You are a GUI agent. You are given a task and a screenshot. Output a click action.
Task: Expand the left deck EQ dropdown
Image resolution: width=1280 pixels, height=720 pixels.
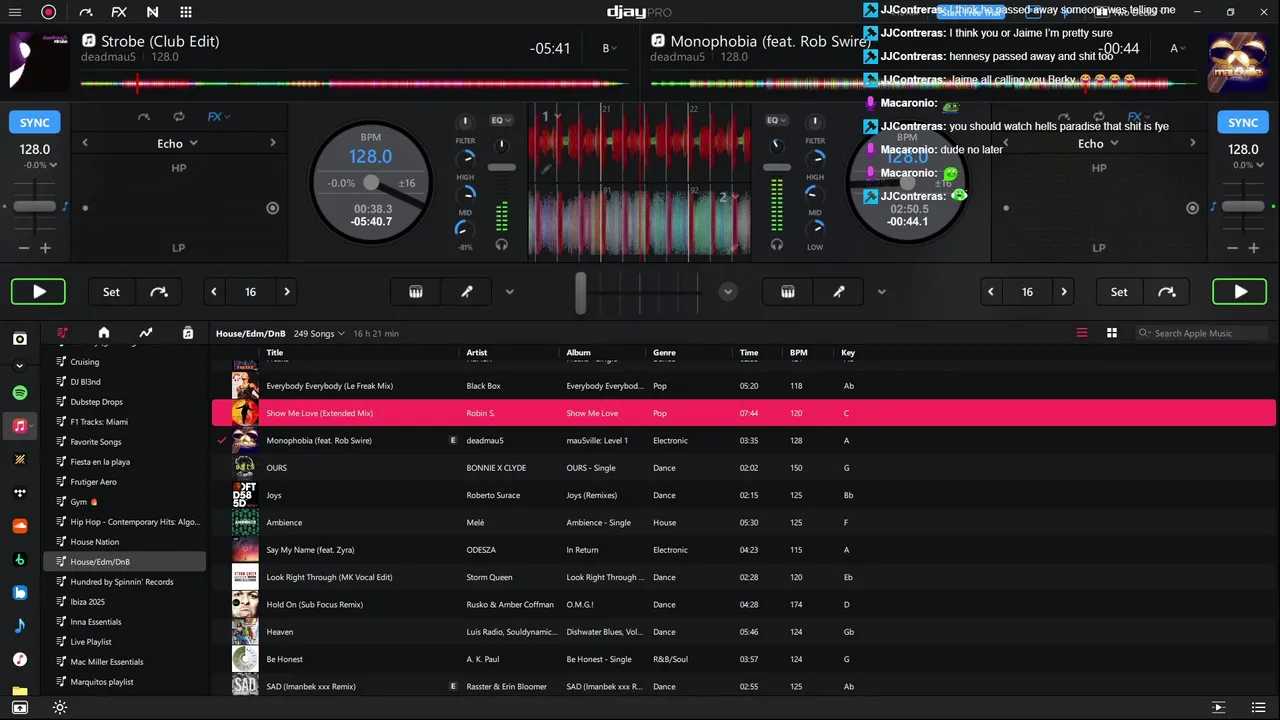501,120
